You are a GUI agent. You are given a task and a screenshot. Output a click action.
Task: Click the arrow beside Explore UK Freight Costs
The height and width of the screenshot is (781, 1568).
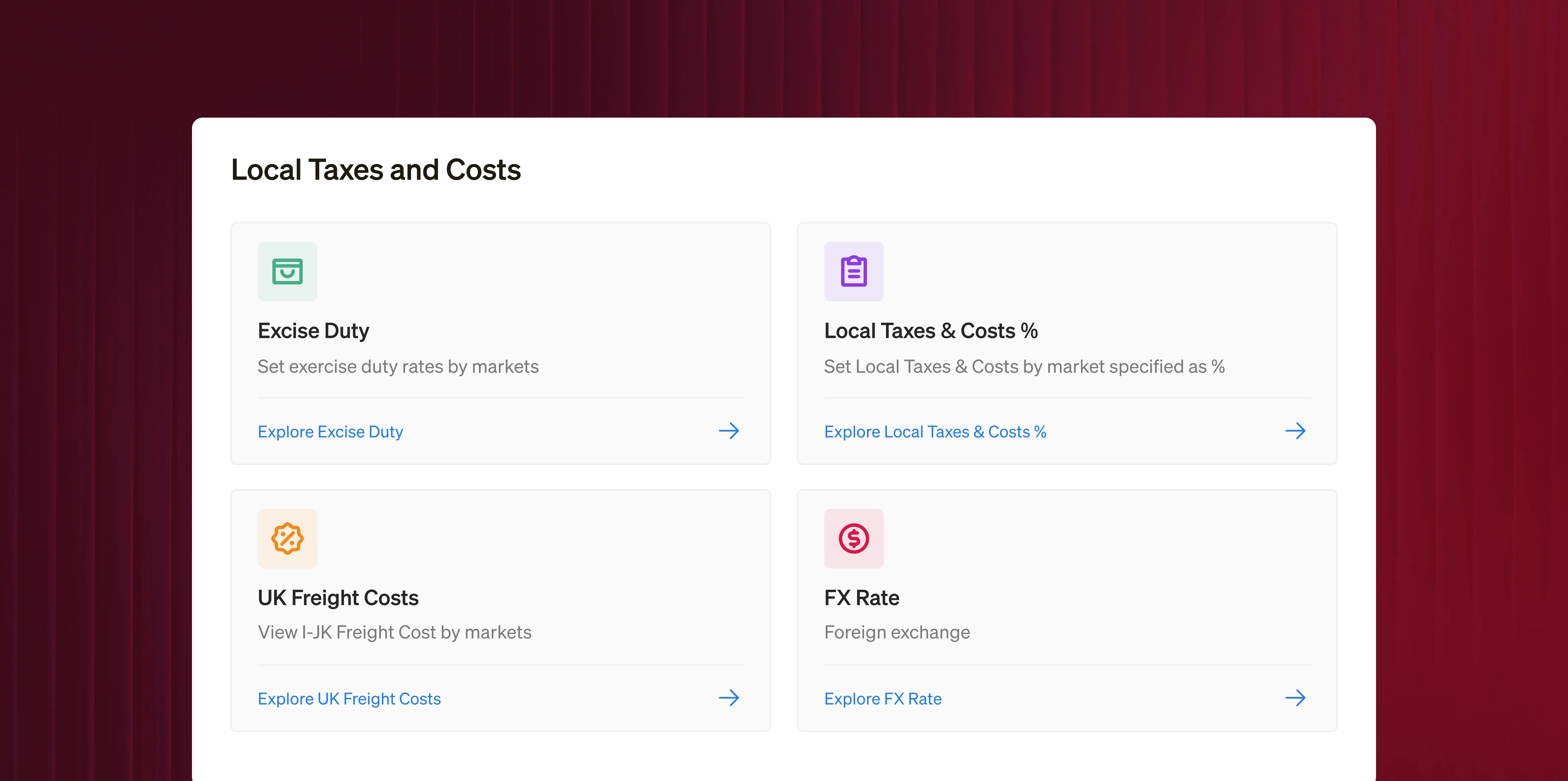tap(729, 698)
